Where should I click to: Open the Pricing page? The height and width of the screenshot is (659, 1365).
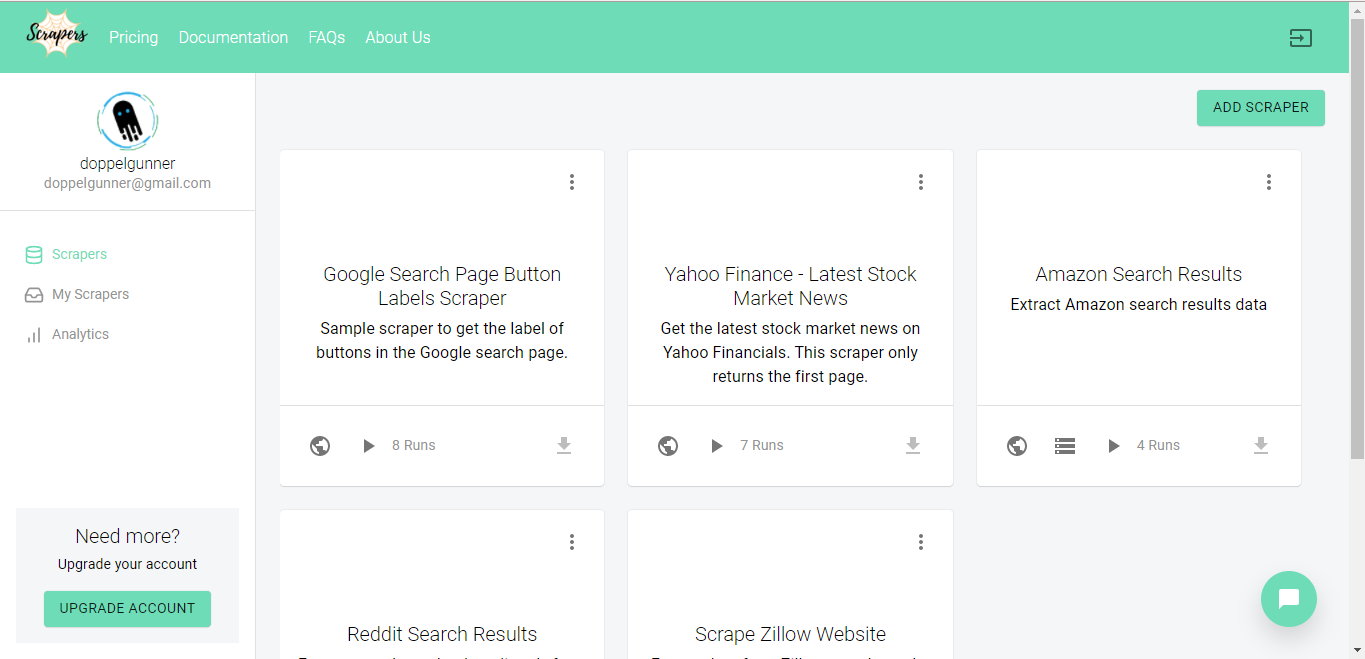coord(133,38)
